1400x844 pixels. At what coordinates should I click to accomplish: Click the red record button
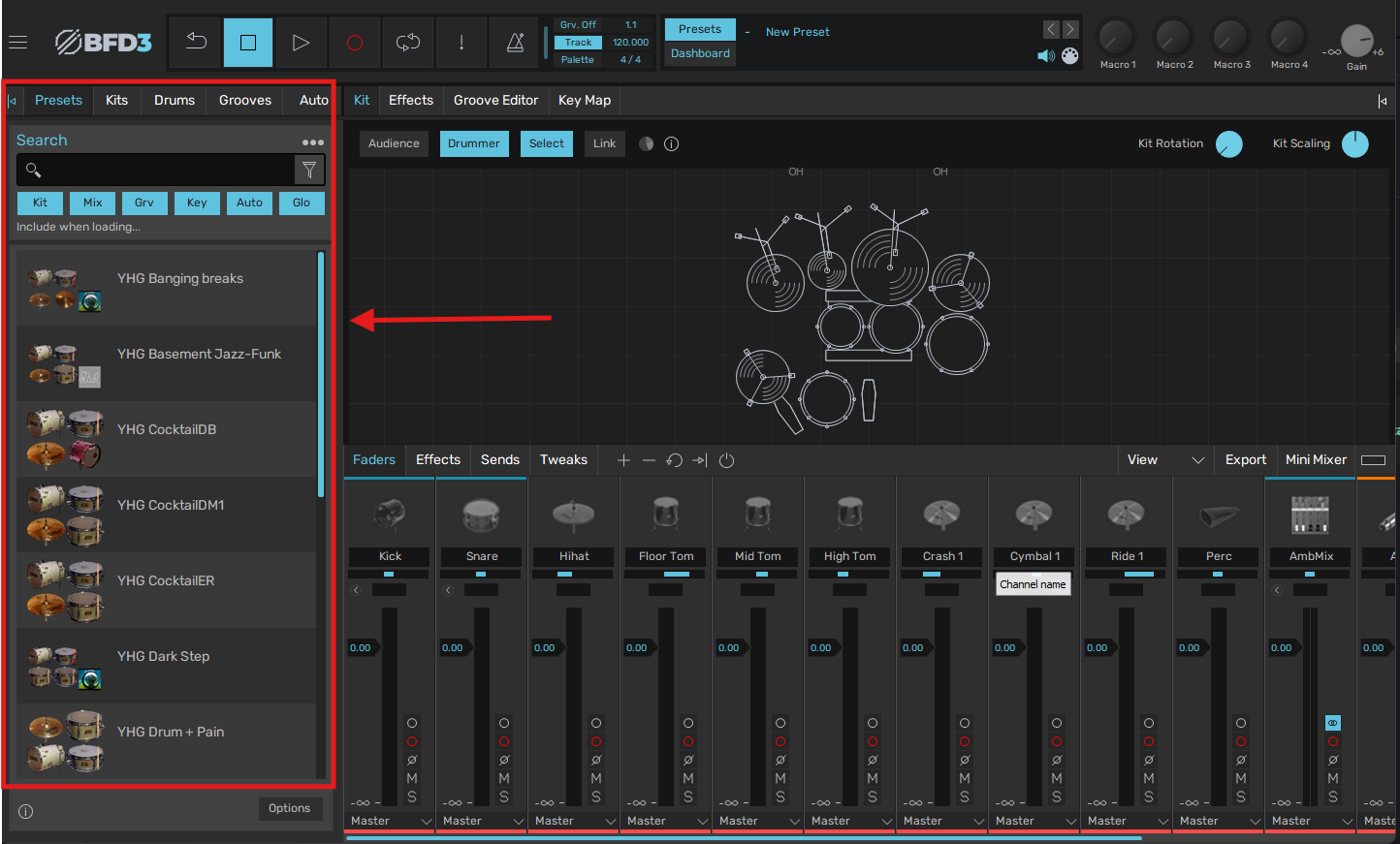tap(354, 42)
